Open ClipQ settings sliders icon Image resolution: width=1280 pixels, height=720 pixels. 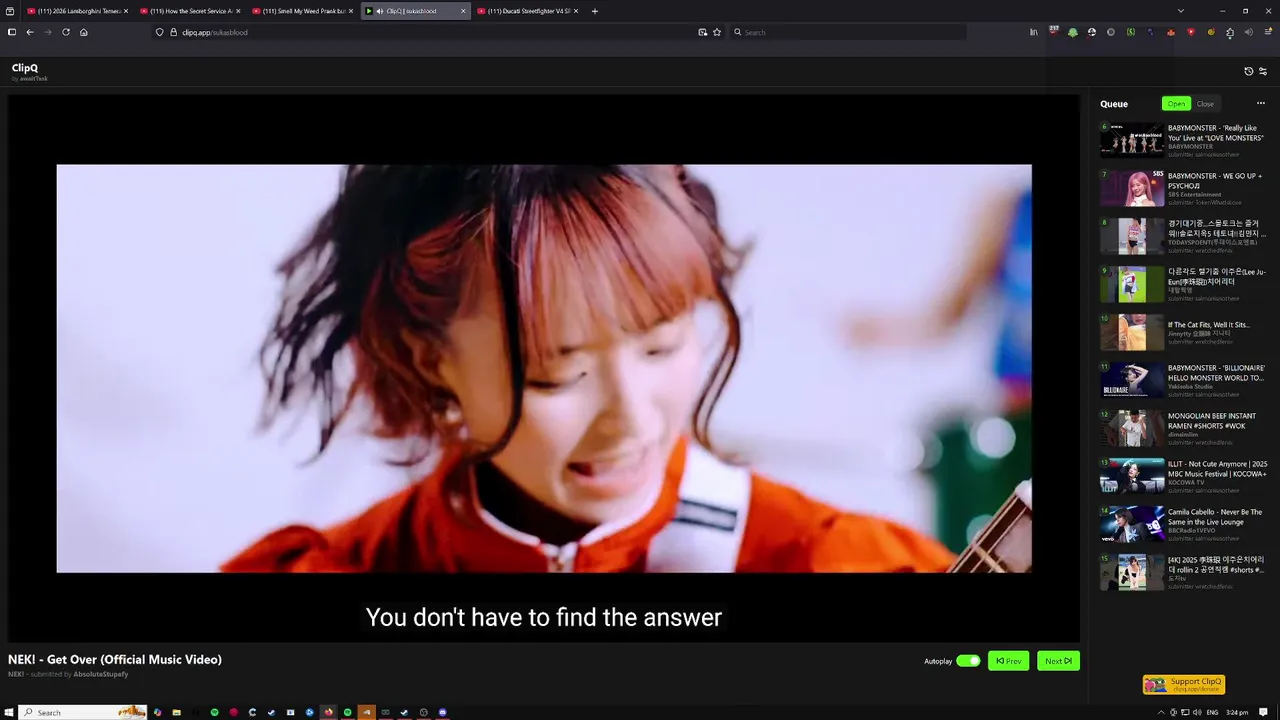tap(1263, 71)
